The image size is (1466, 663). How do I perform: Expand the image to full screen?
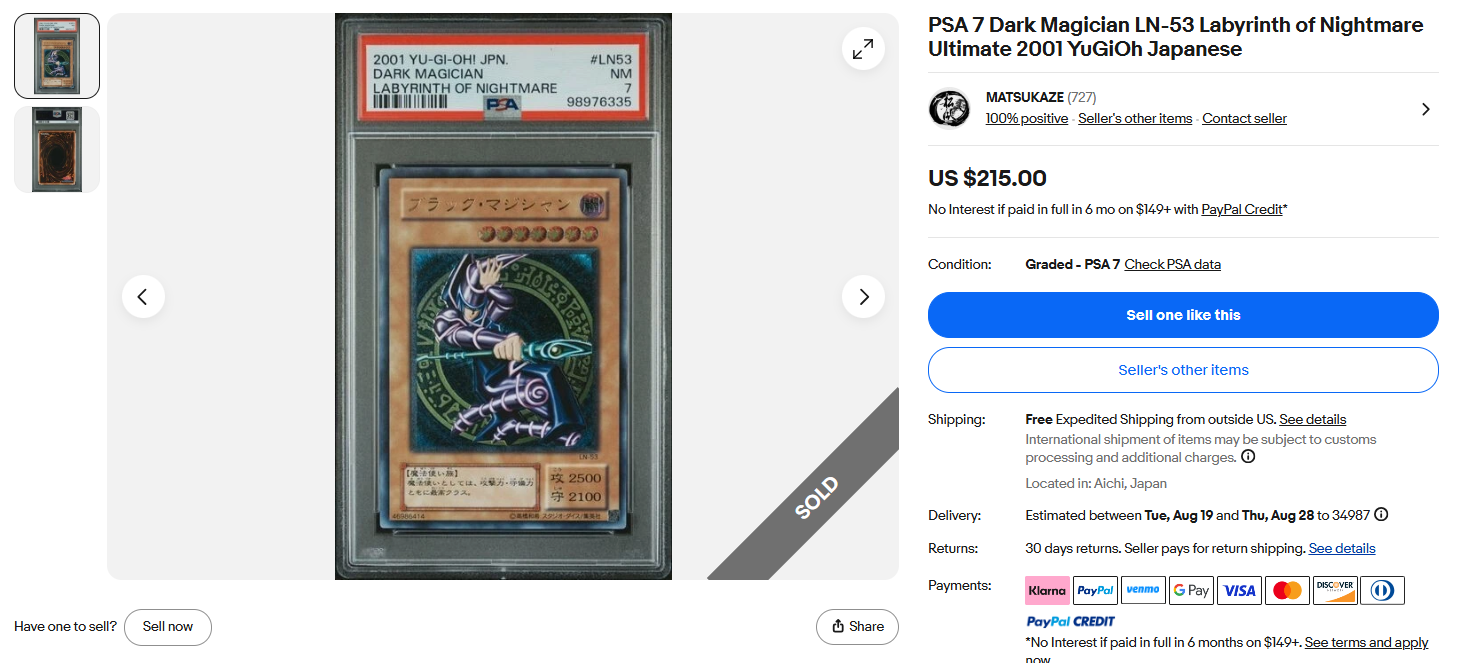pos(863,48)
